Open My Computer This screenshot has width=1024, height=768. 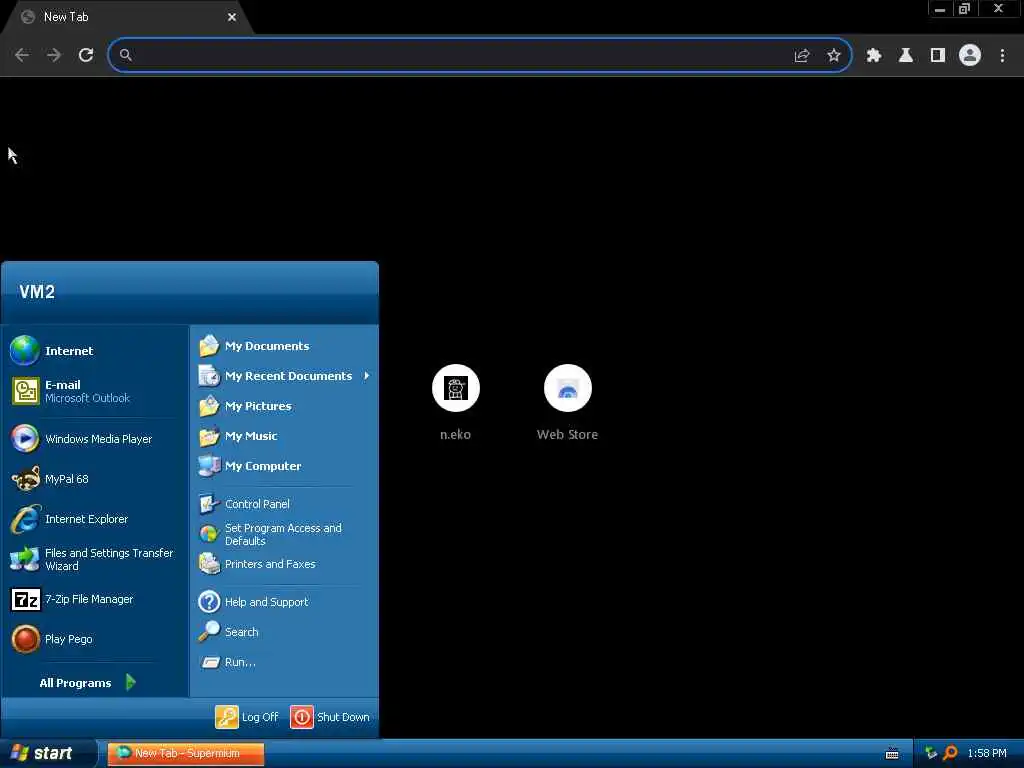pos(284,466)
